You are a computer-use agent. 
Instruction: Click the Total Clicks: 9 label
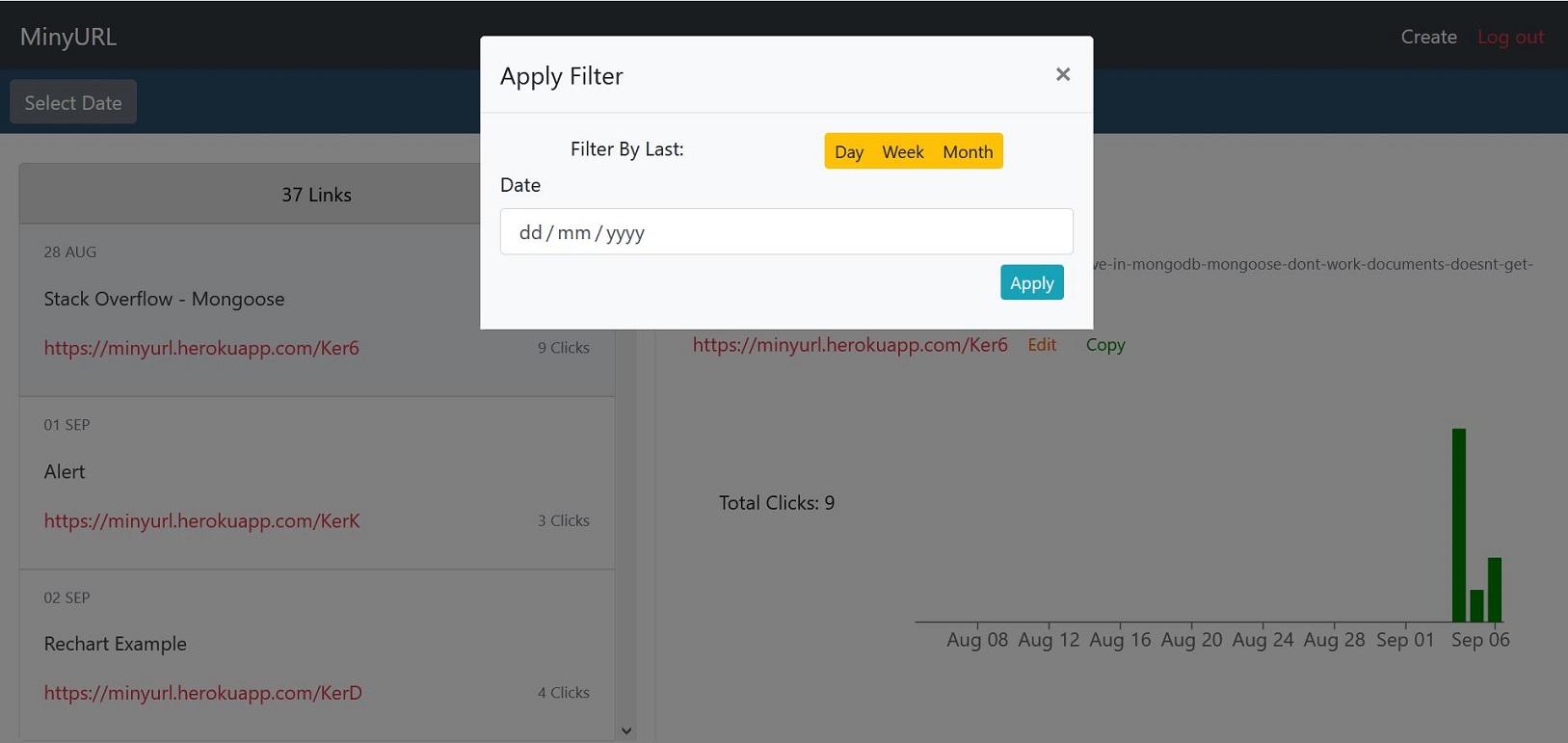tap(777, 503)
